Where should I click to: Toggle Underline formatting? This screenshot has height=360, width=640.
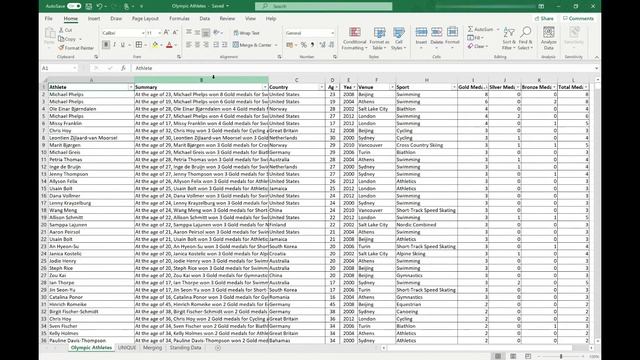122,45
